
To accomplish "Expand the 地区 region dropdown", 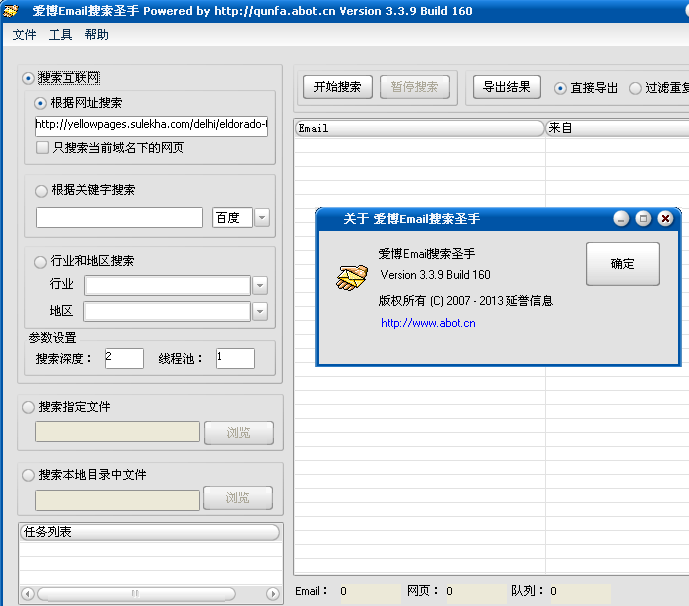I will [260, 311].
